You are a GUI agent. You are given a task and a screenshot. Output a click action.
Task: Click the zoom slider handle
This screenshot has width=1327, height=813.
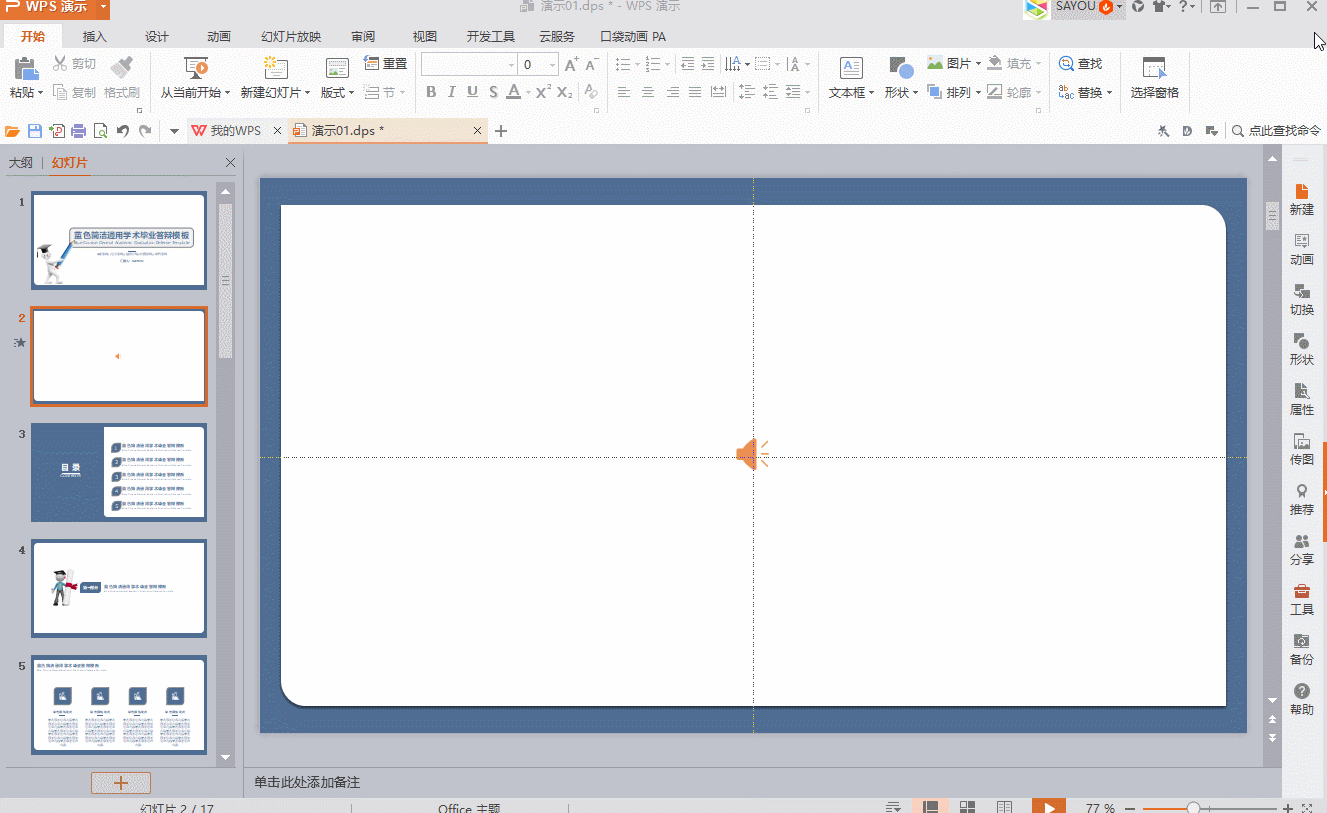click(1193, 808)
